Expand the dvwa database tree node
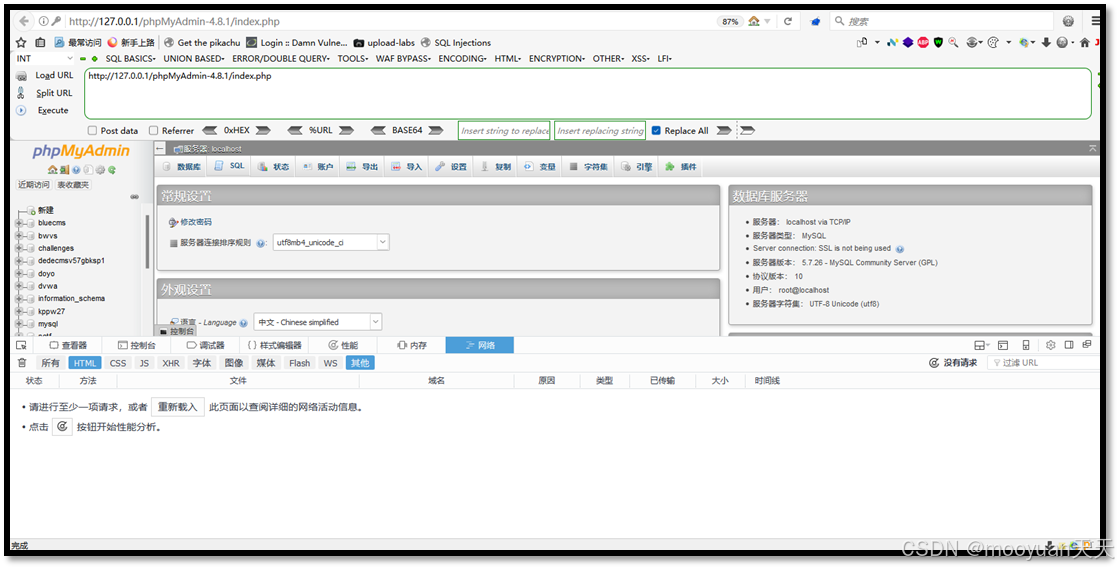Image resolution: width=1119 pixels, height=569 pixels. [x=19, y=286]
